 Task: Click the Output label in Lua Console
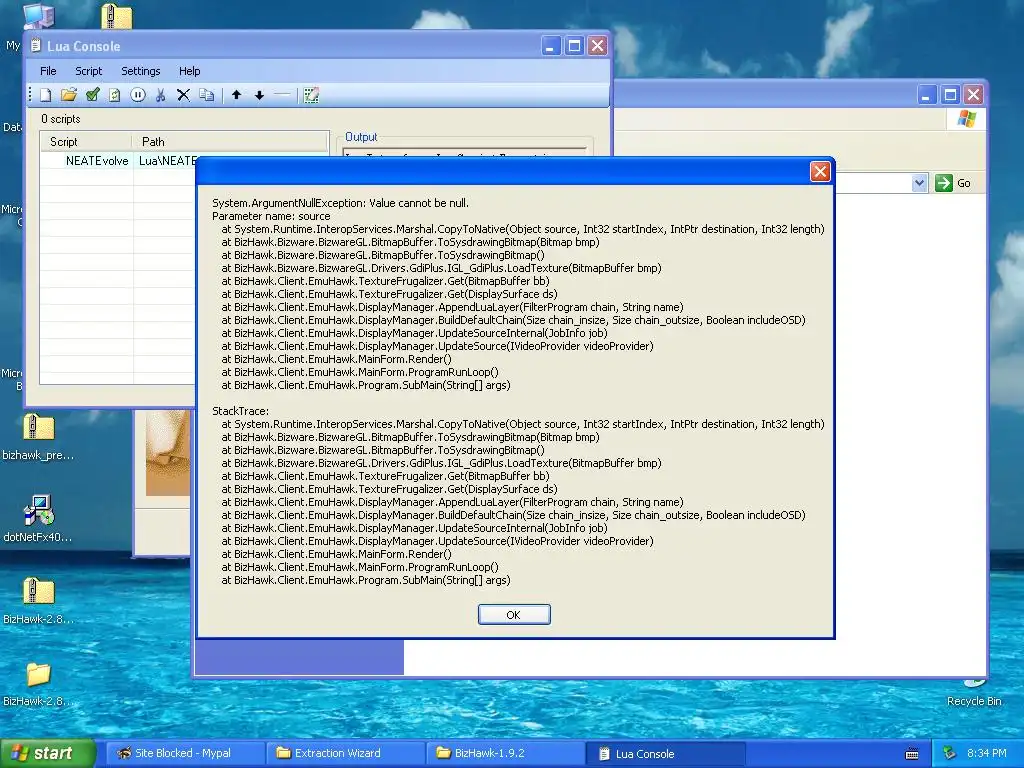point(361,137)
